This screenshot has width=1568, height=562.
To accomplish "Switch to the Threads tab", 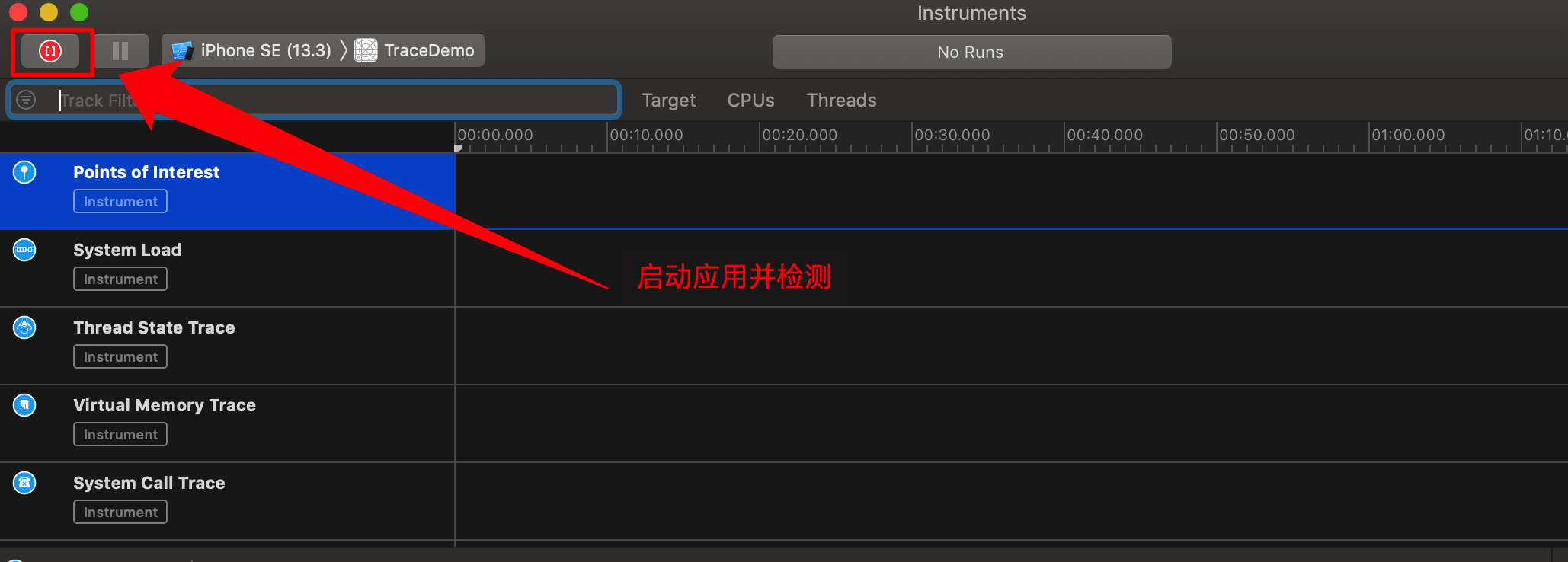I will pyautogui.click(x=841, y=101).
